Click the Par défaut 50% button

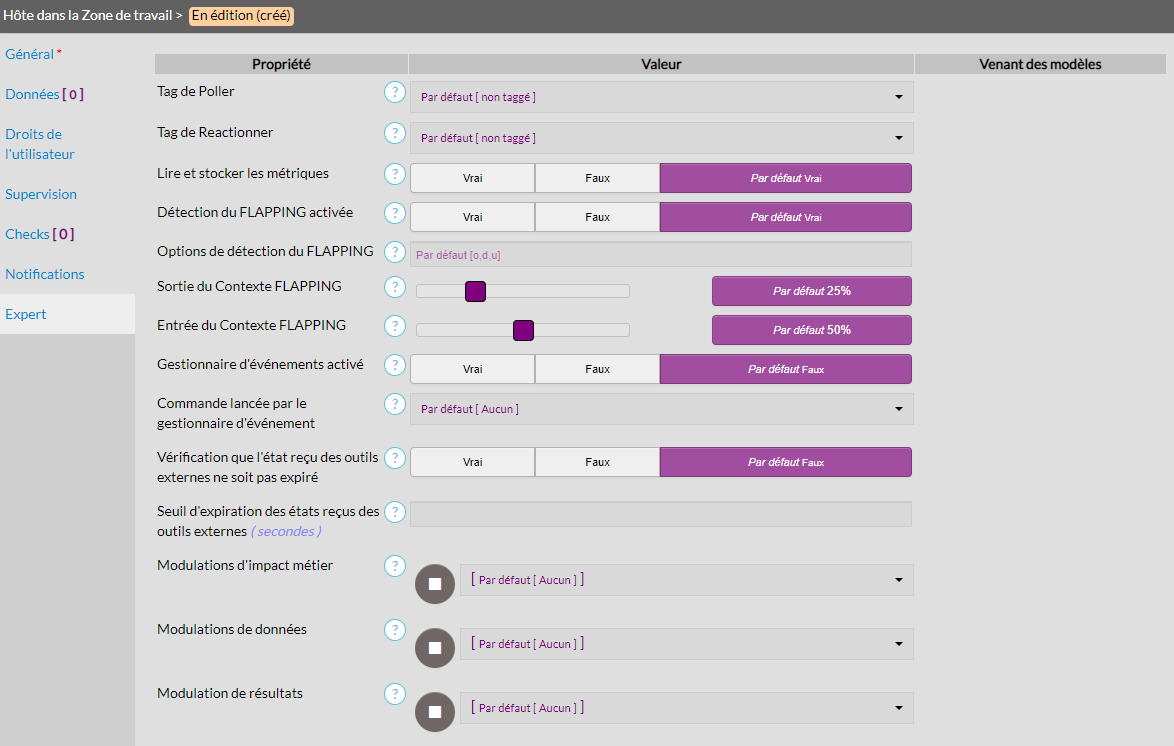(811, 330)
